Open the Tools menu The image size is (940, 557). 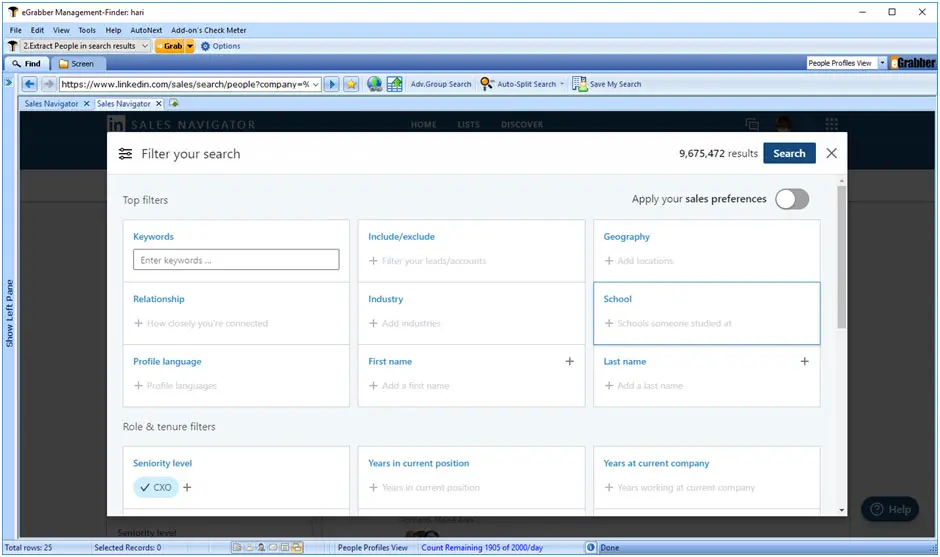(87, 30)
